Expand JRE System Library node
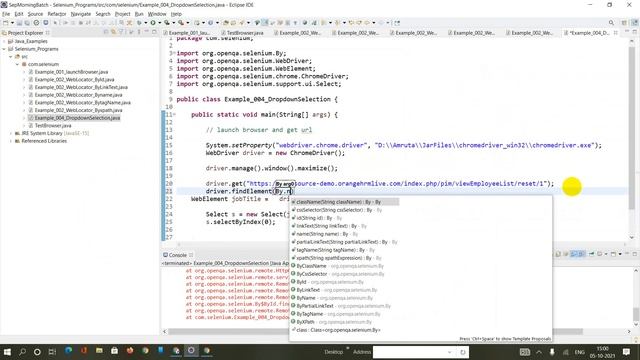The width and height of the screenshot is (640, 360). [x=11, y=133]
